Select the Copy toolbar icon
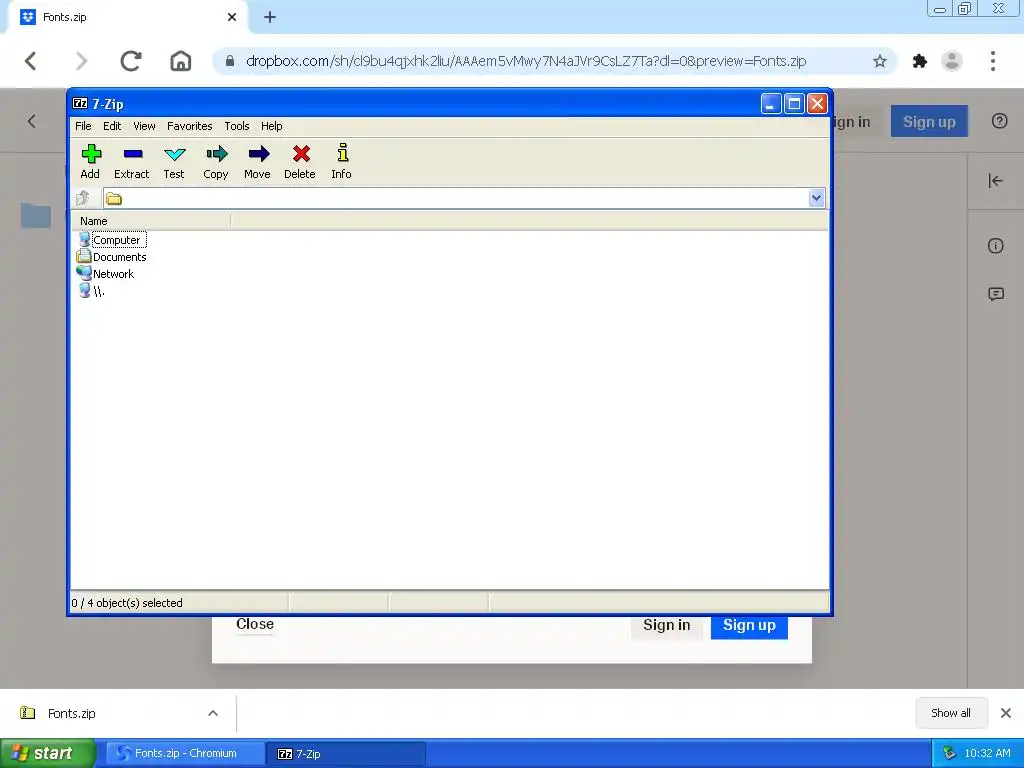This screenshot has height=768, width=1024. pyautogui.click(x=216, y=161)
